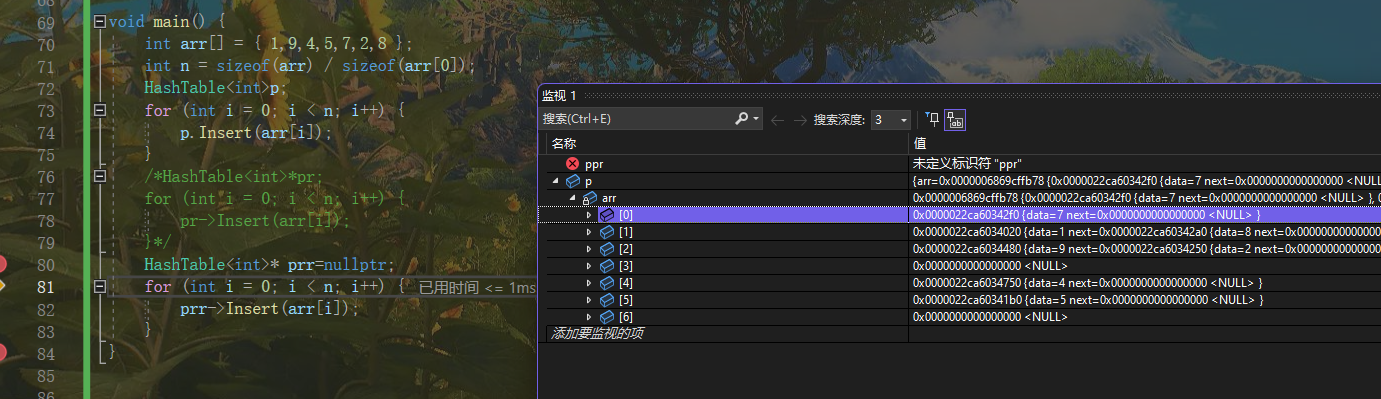Click the cube icon of element [1]
Image resolution: width=1381 pixels, height=399 pixels.
point(606,232)
